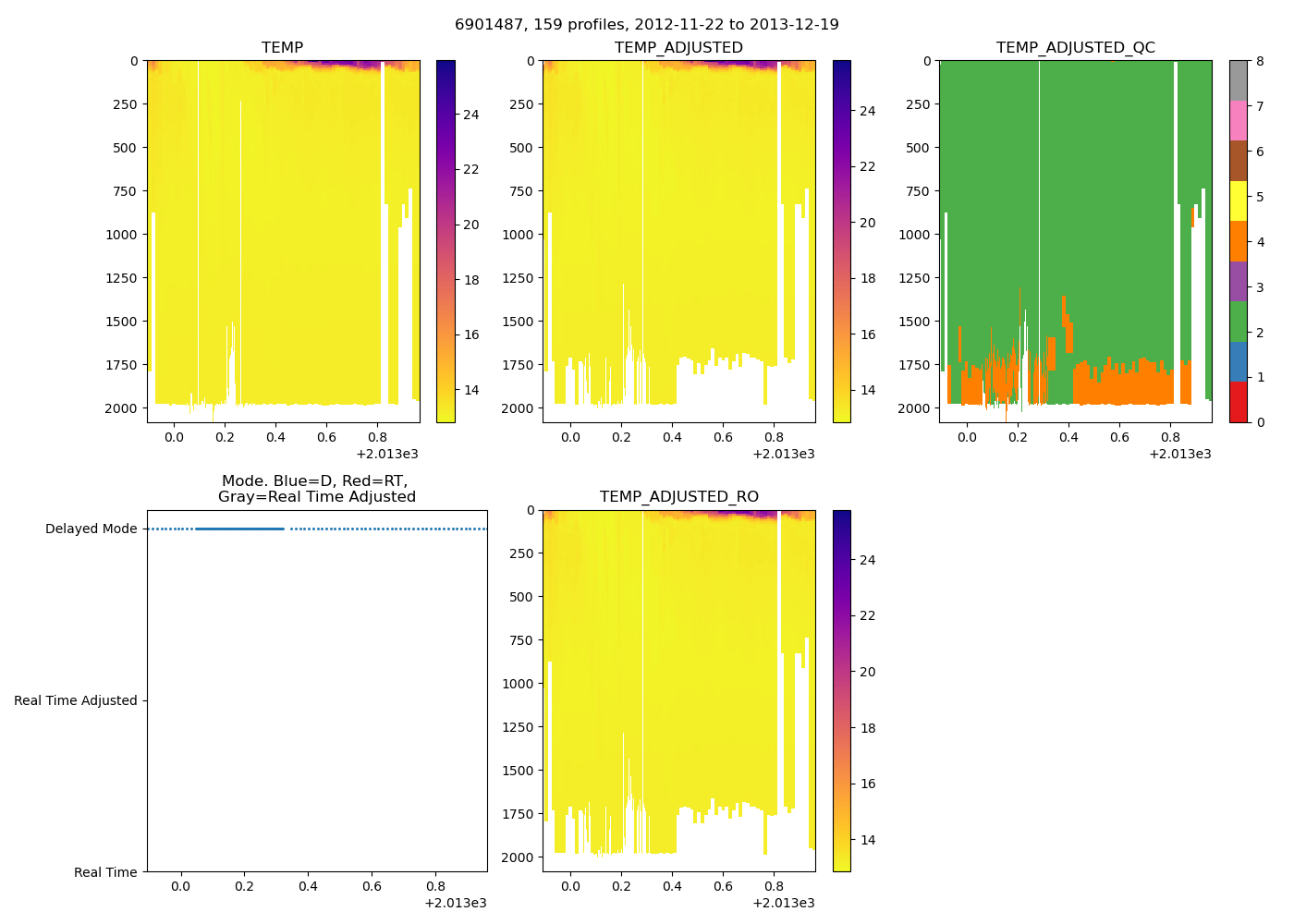Click the colorbar beside the TEMP_ADJUSTED_RO plot
1294x924 pixels.
tap(841, 690)
